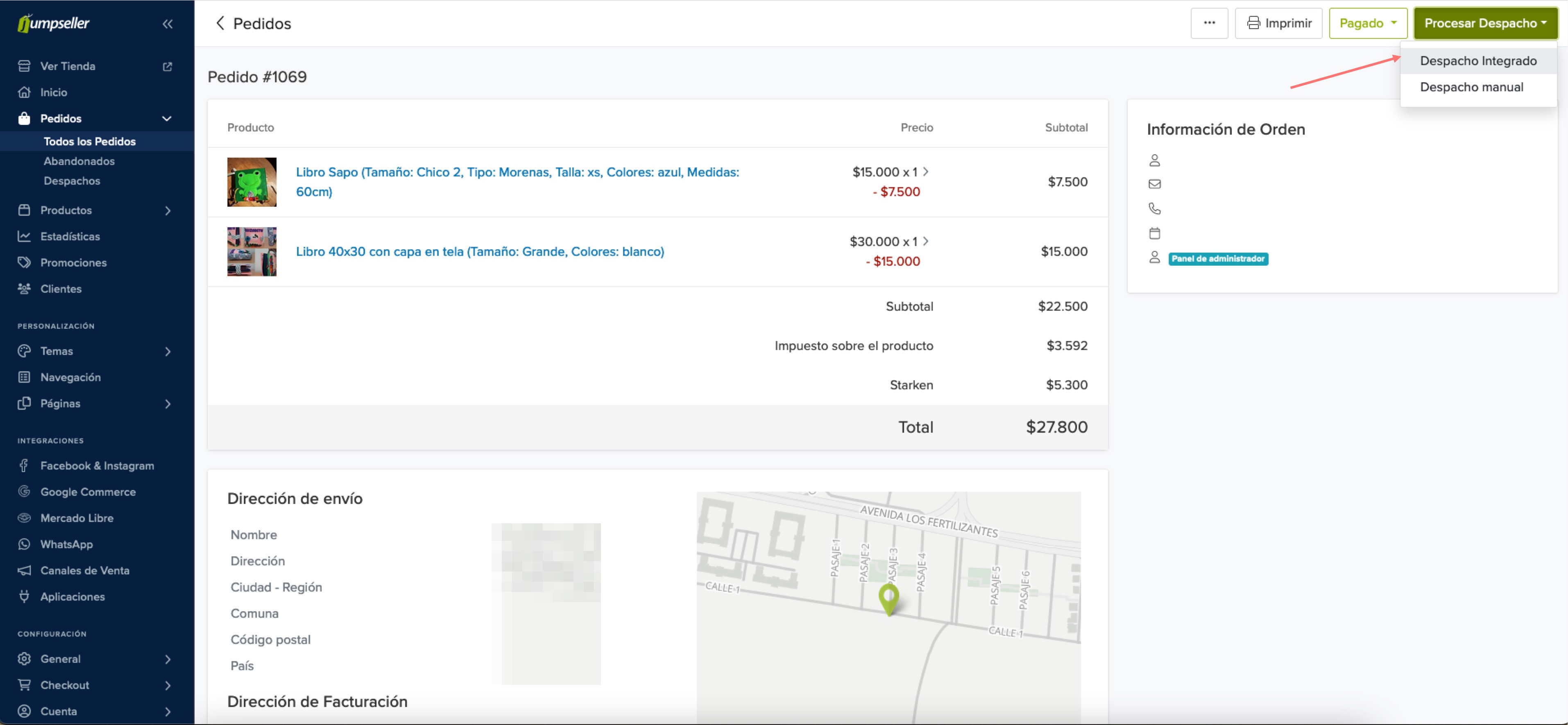This screenshot has height=725, width=1568.
Task: Choose Despacho manual option
Action: (x=1471, y=87)
